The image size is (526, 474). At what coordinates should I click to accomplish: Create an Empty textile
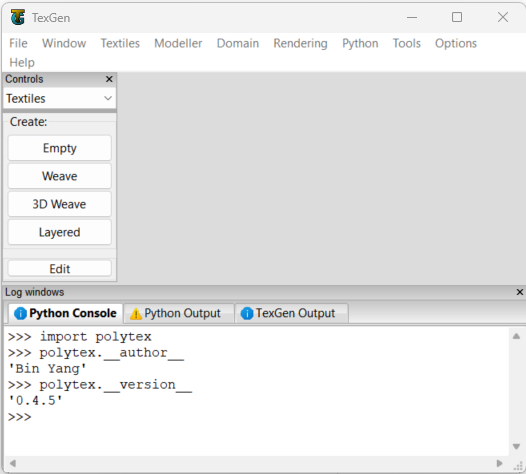[59, 148]
